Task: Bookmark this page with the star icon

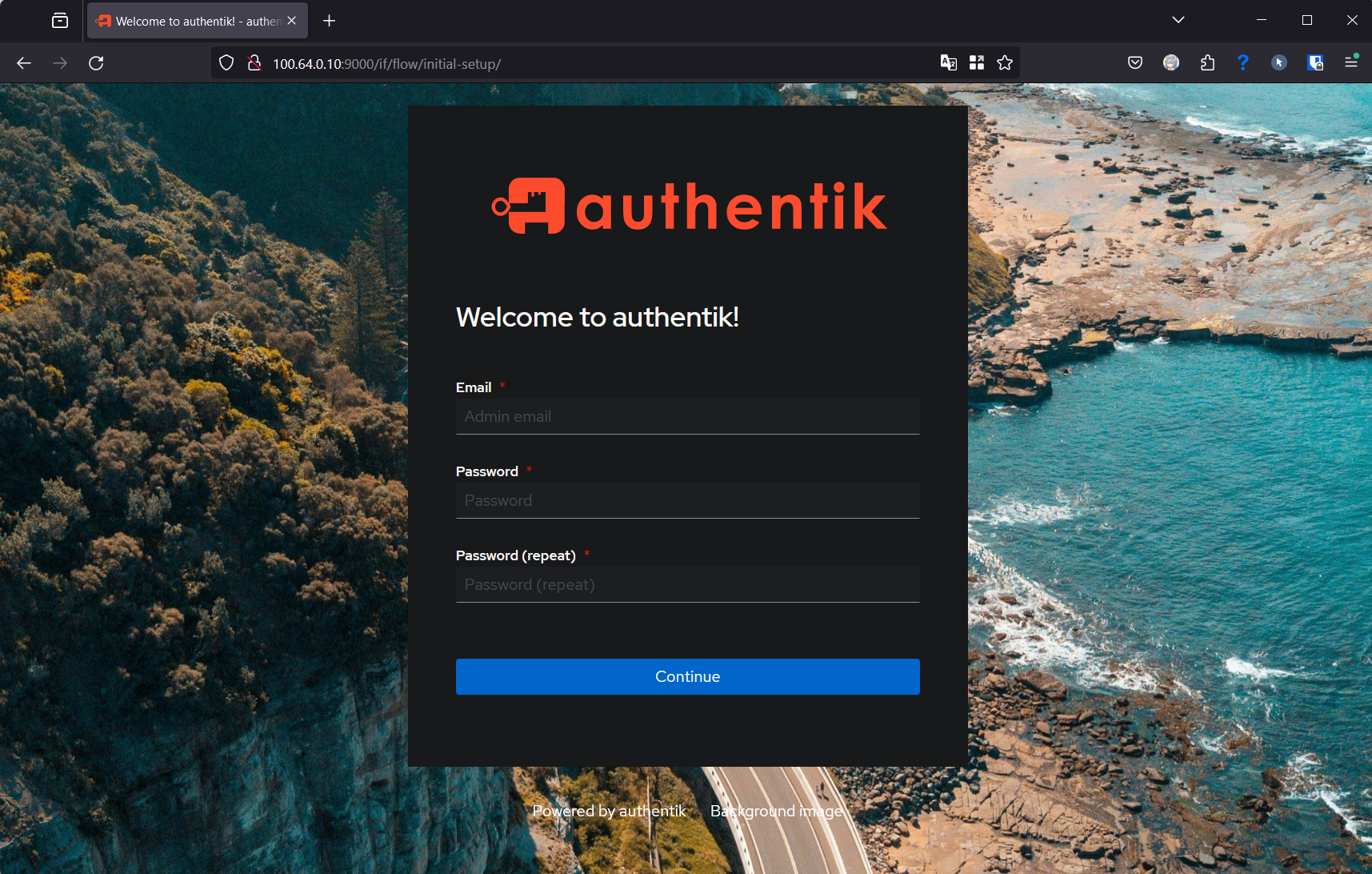Action: pyautogui.click(x=1005, y=63)
